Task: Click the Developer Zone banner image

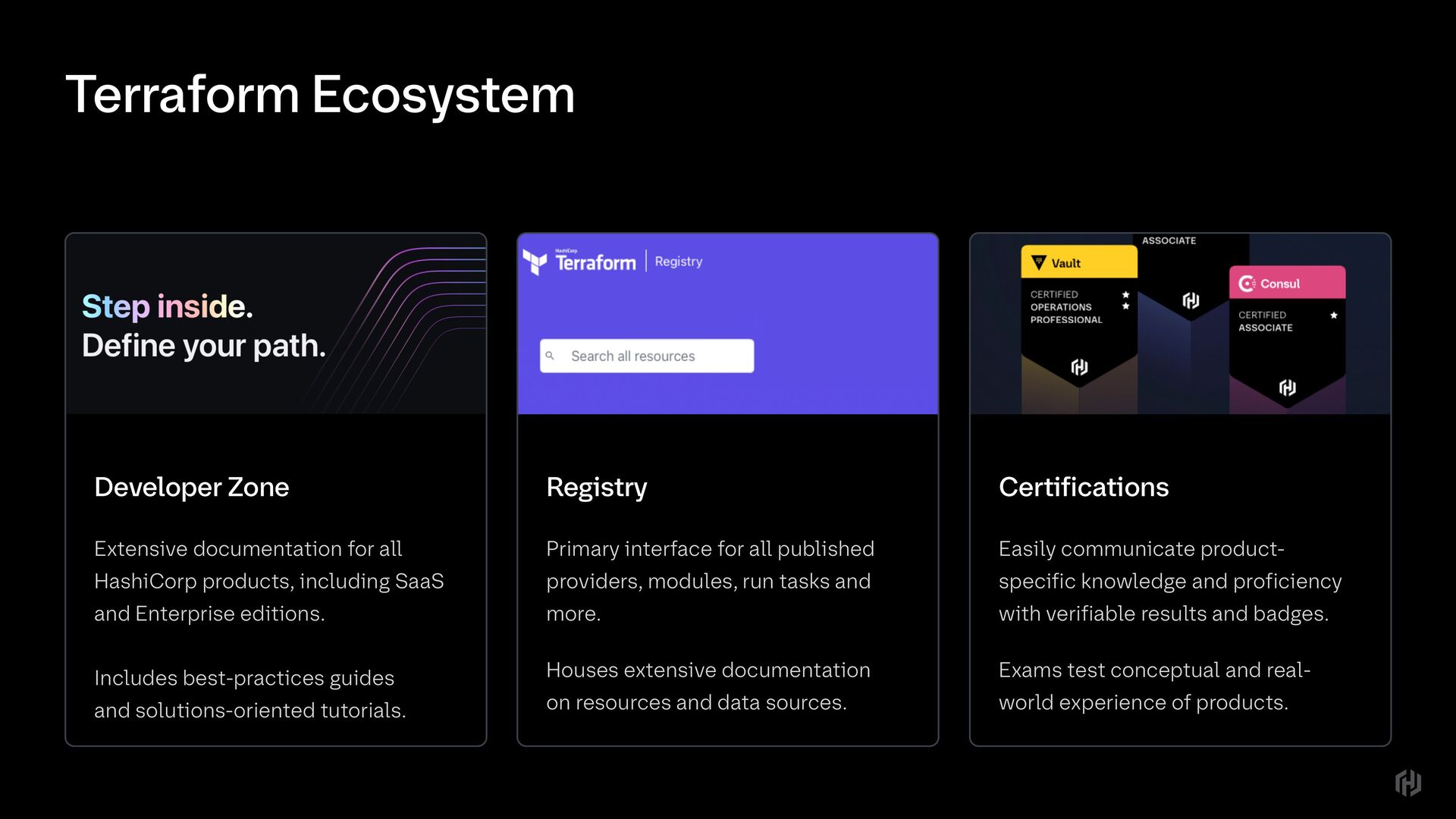Action: pyautogui.click(x=276, y=324)
